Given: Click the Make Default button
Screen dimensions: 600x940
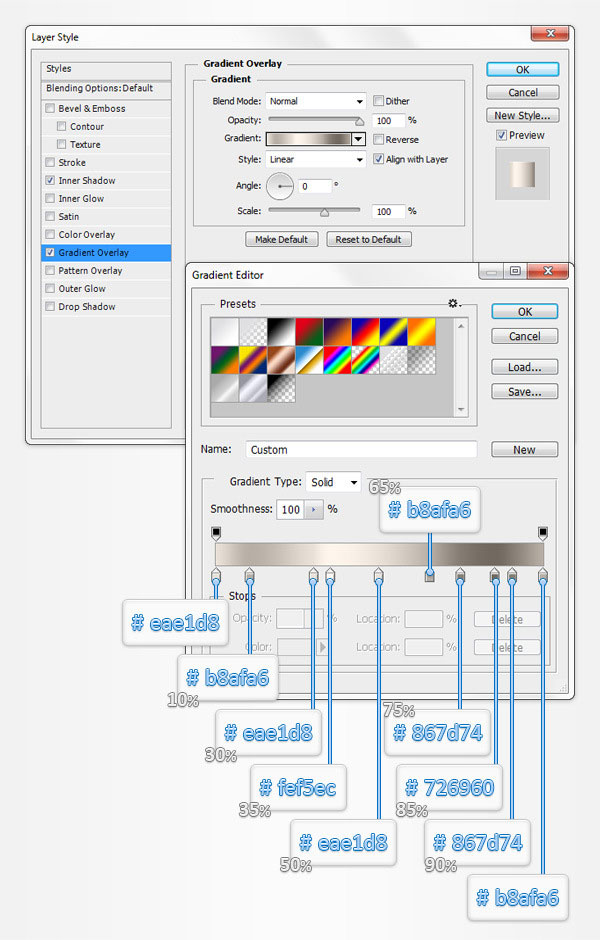Looking at the screenshot, I should coord(282,239).
